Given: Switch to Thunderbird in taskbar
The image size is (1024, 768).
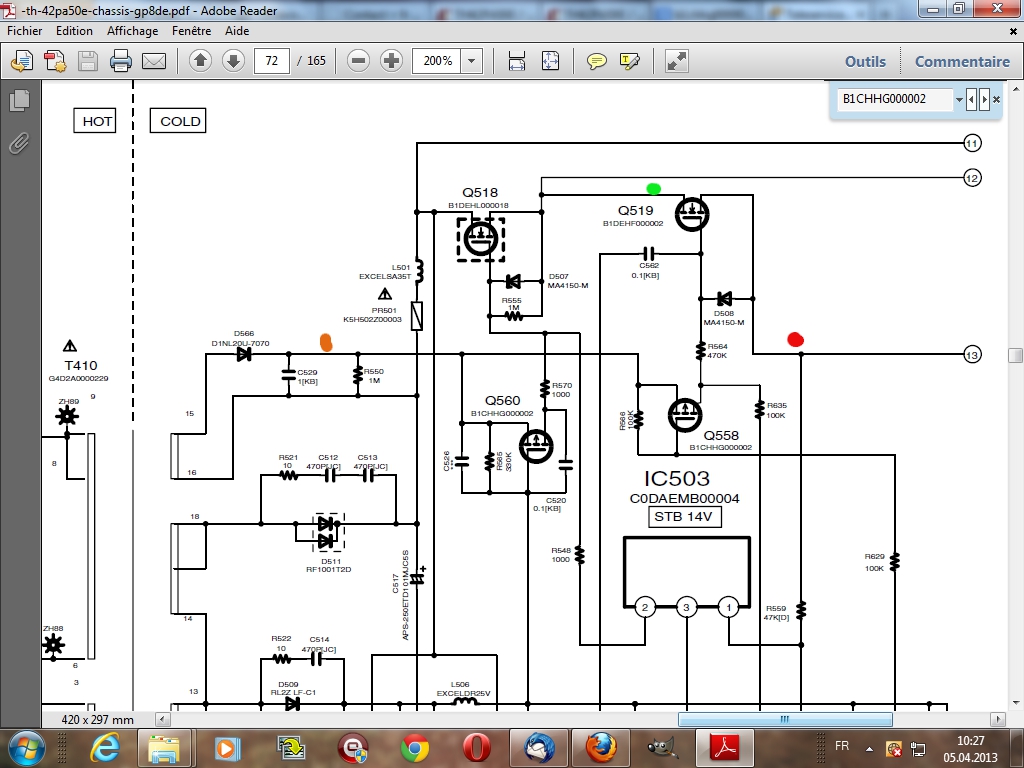Looking at the screenshot, I should point(539,748).
